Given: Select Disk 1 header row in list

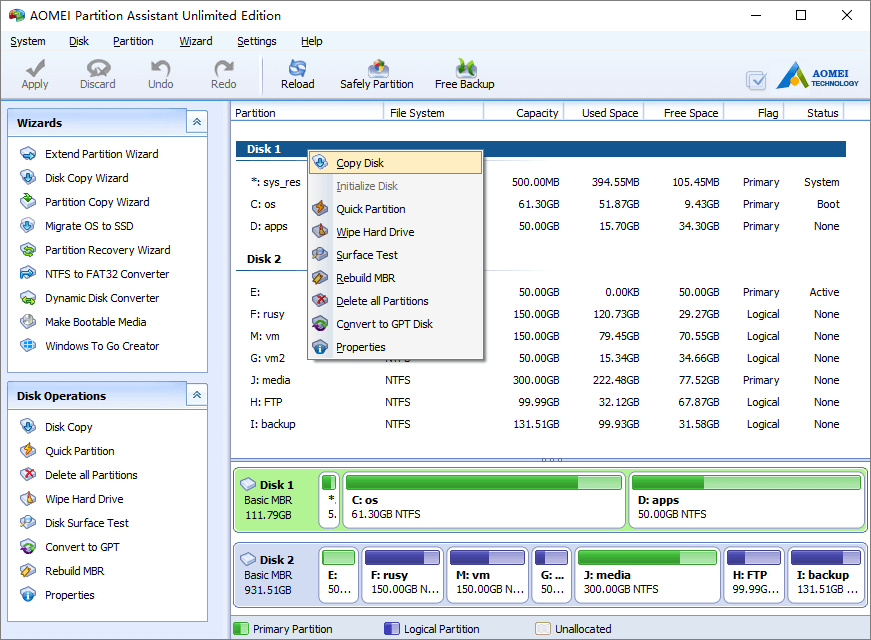Looking at the screenshot, I should [540, 149].
